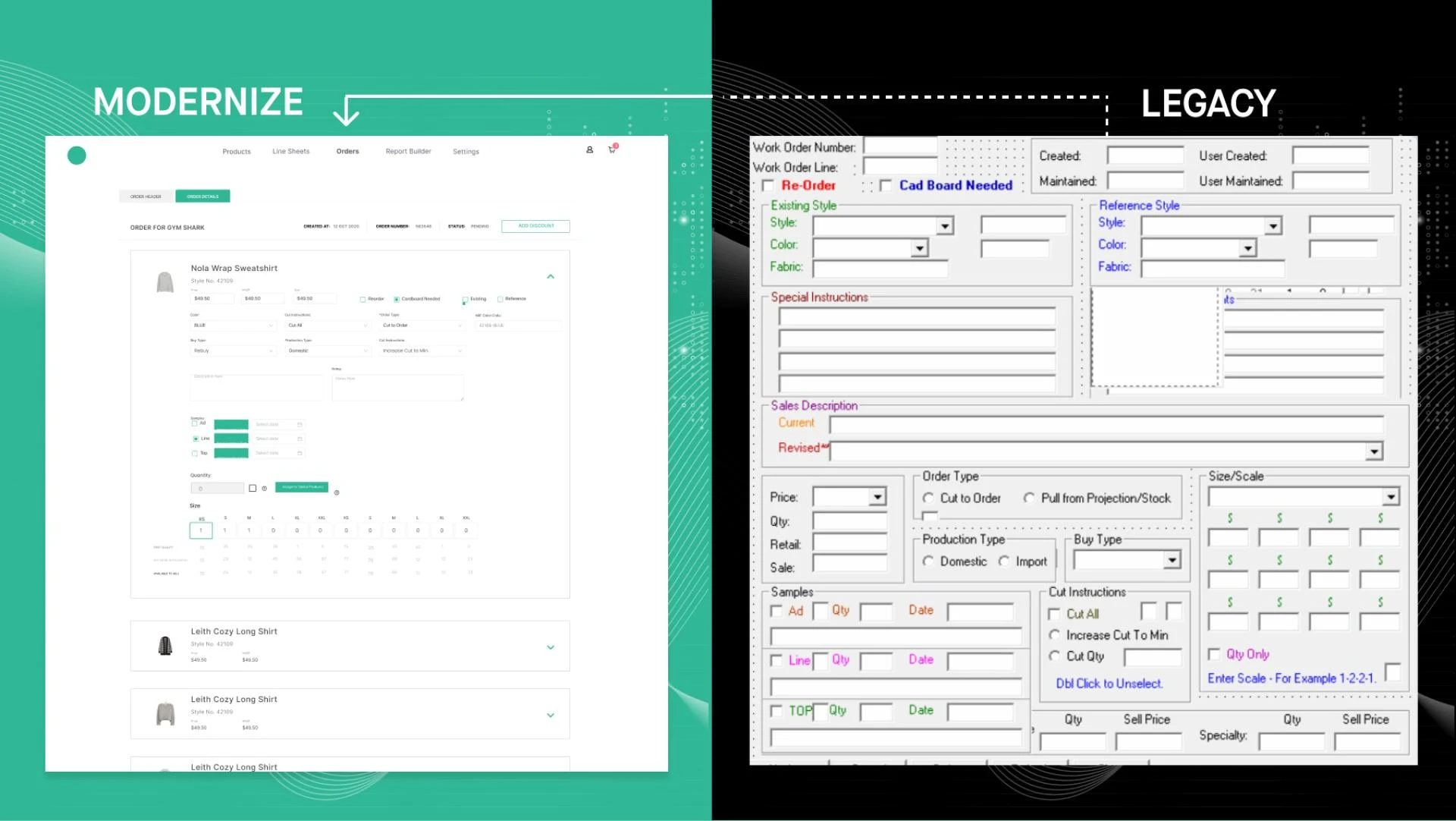Switch to the Order Header tab
Screen dimensions: 1456x821
pos(146,197)
